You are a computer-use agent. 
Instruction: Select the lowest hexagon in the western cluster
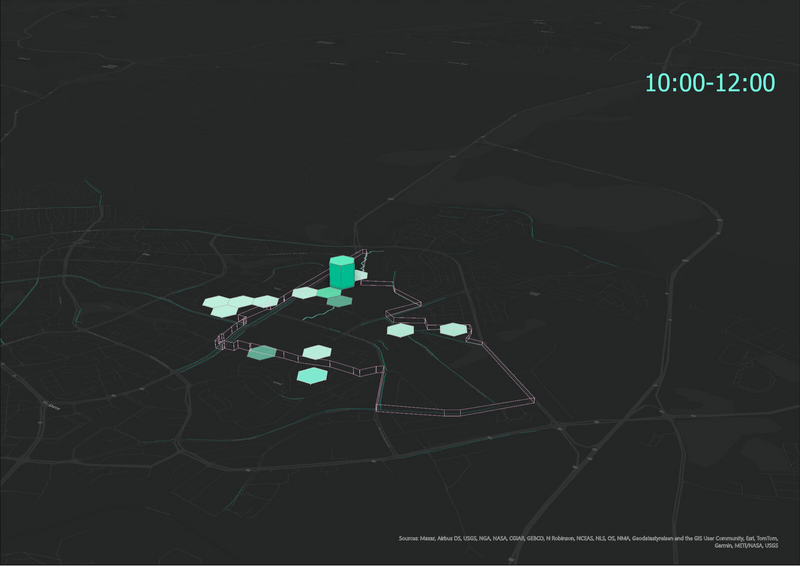coord(226,312)
